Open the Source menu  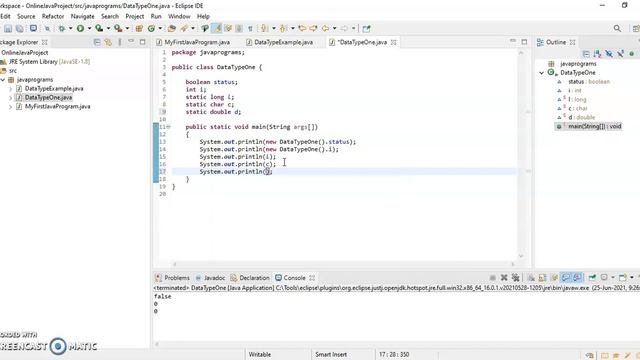pos(26,16)
